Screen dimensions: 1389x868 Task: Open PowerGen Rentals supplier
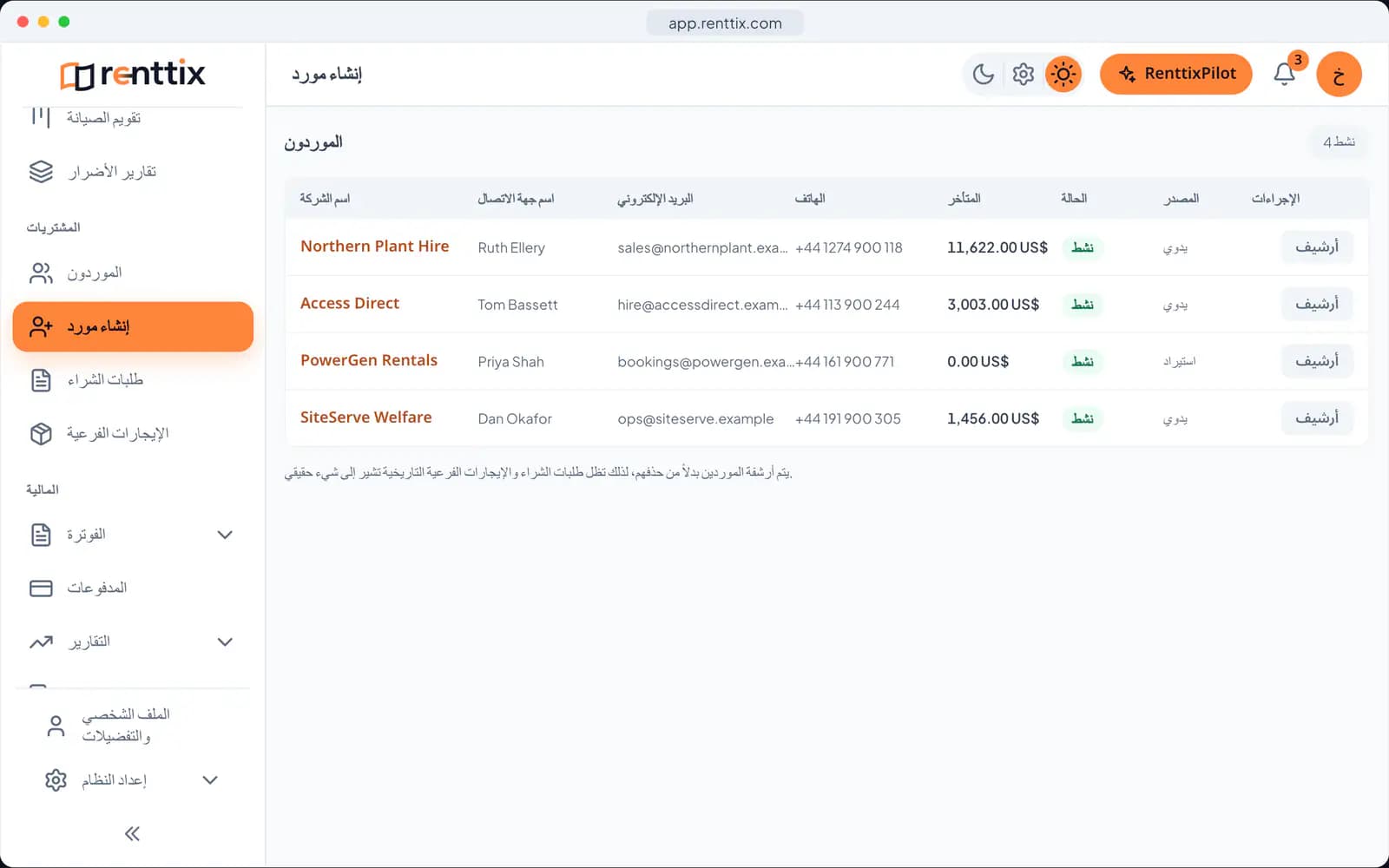point(369,360)
